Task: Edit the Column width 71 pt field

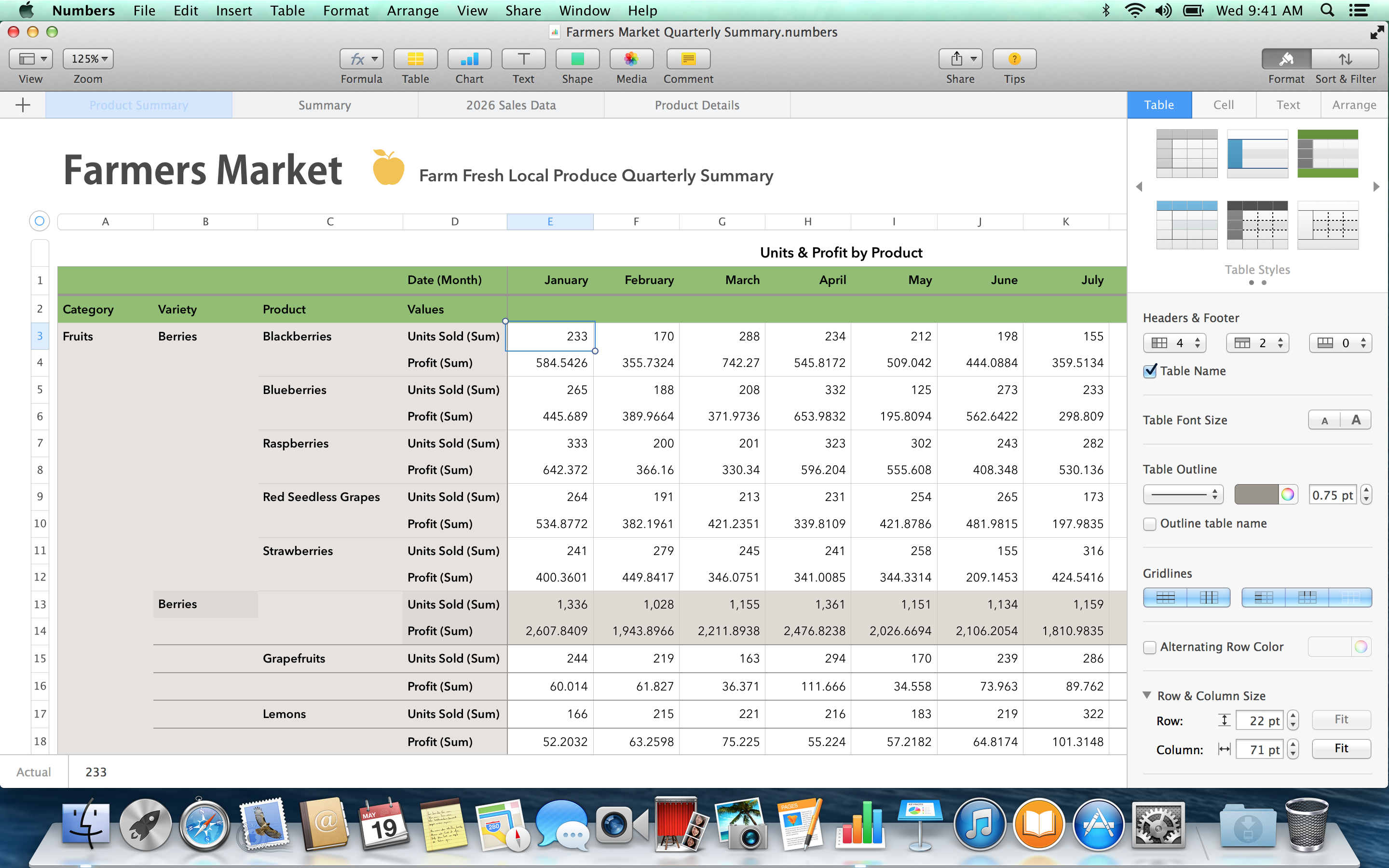Action: click(x=1260, y=750)
